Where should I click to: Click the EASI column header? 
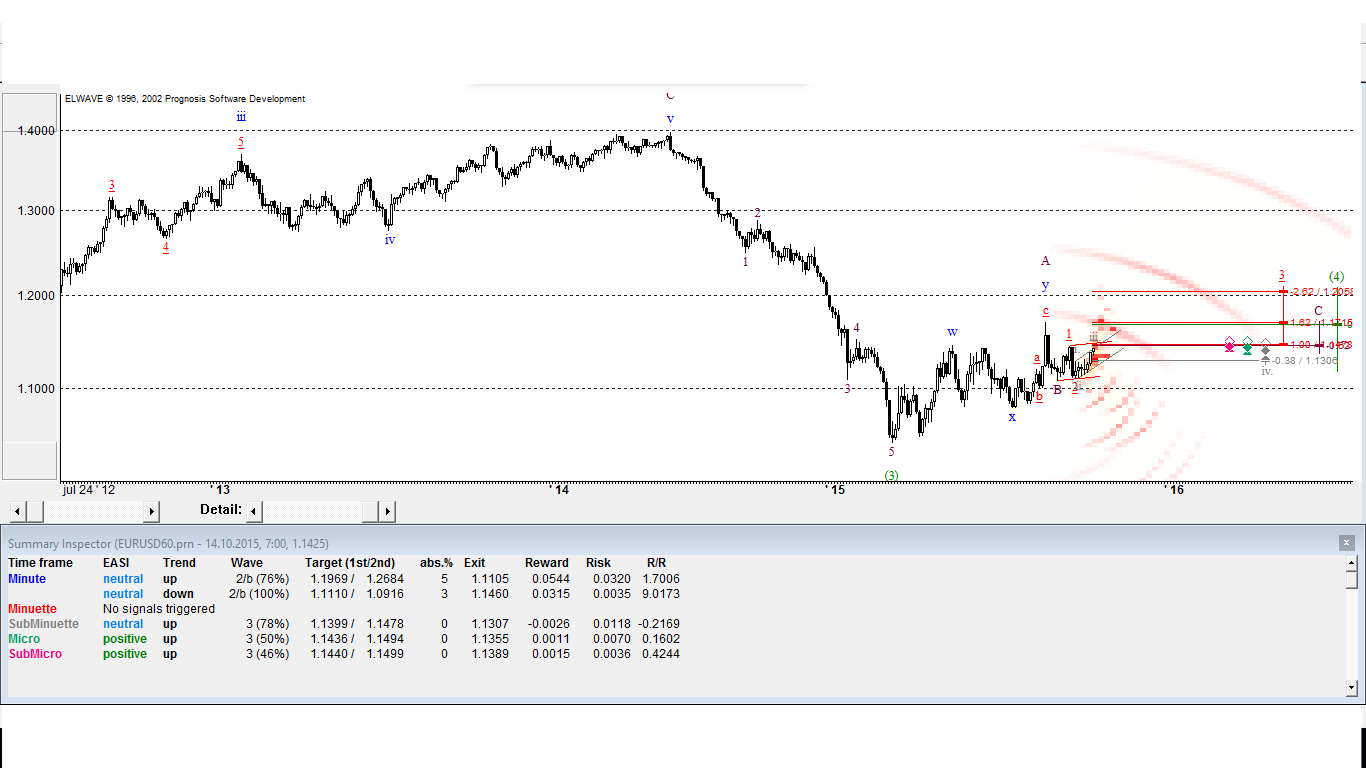pos(117,563)
